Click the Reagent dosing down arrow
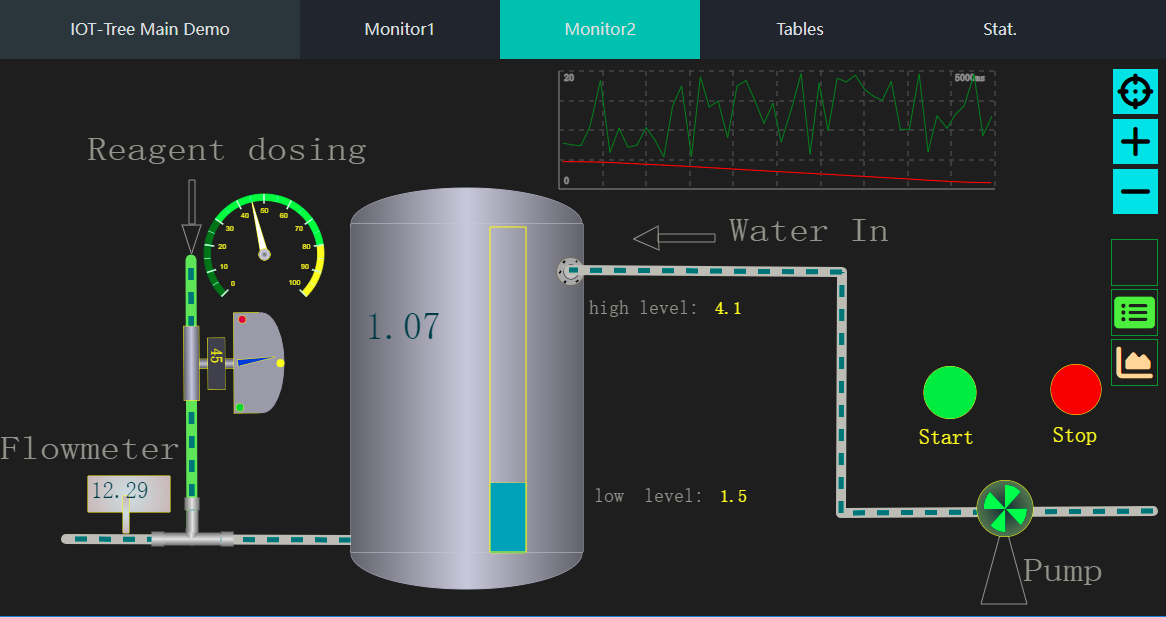 [x=191, y=217]
